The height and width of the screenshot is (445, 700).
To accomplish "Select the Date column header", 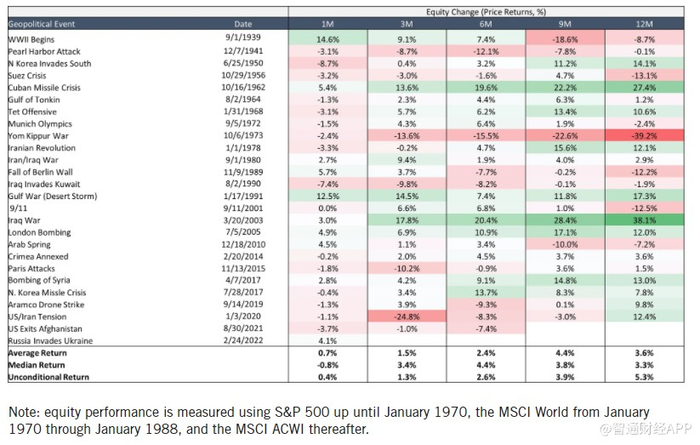I will coord(243,23).
